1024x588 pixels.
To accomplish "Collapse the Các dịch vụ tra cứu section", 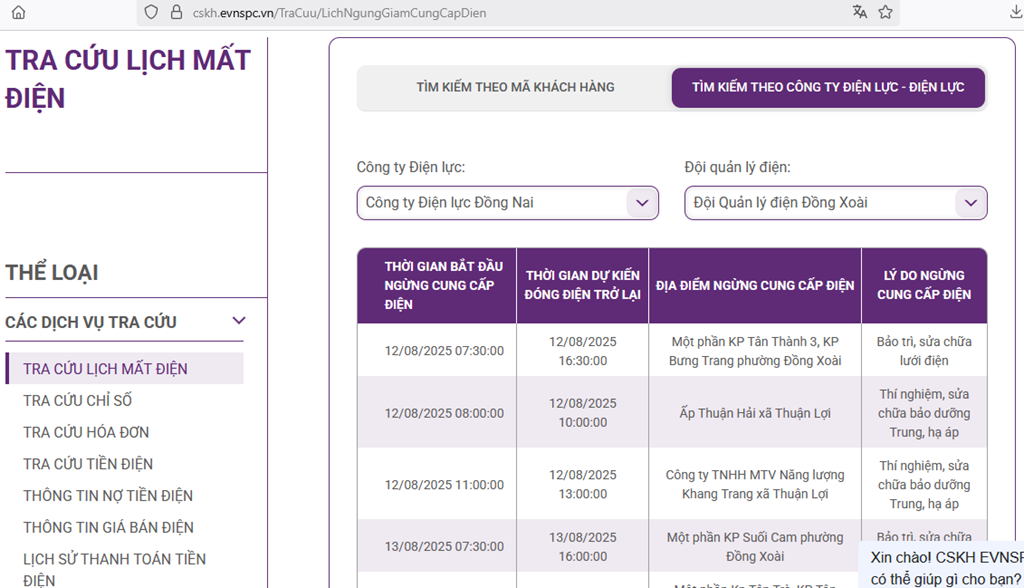I will (x=238, y=321).
